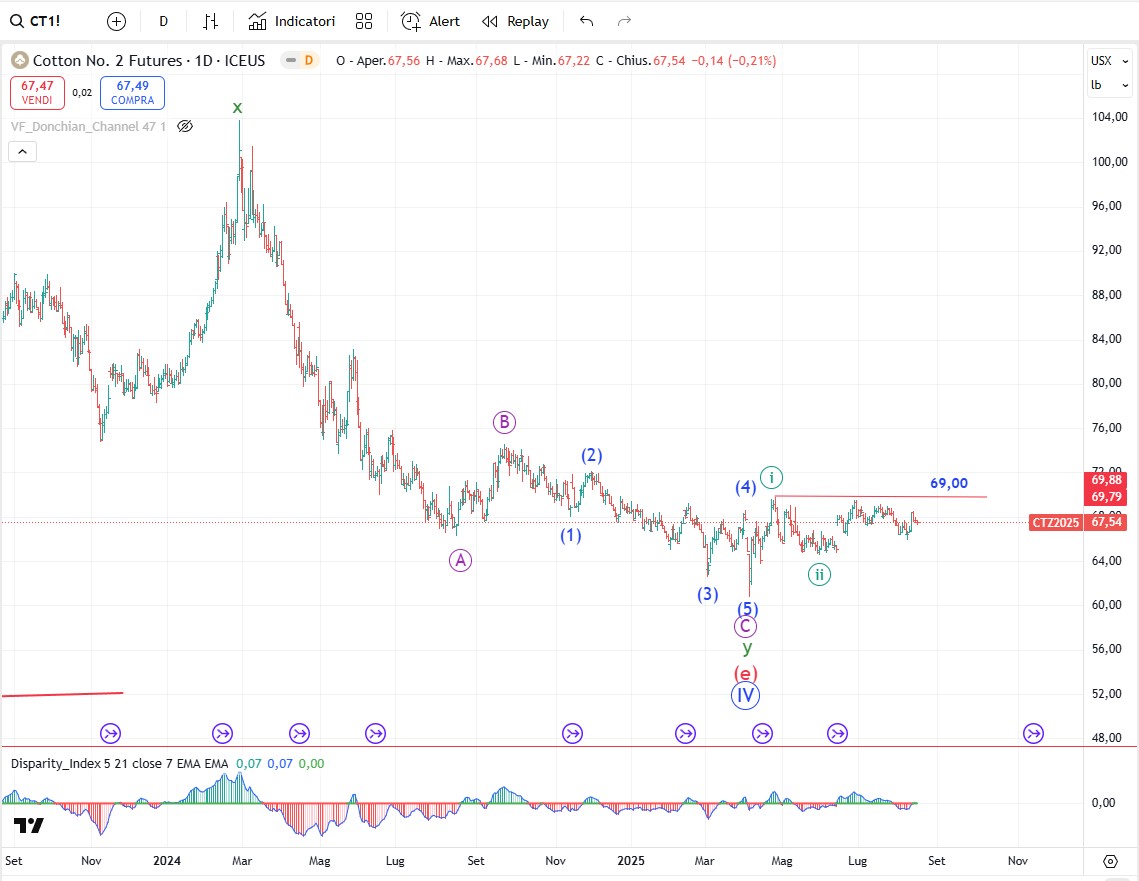Start bar Replay mode
This screenshot has height=881, width=1139.
515,21
